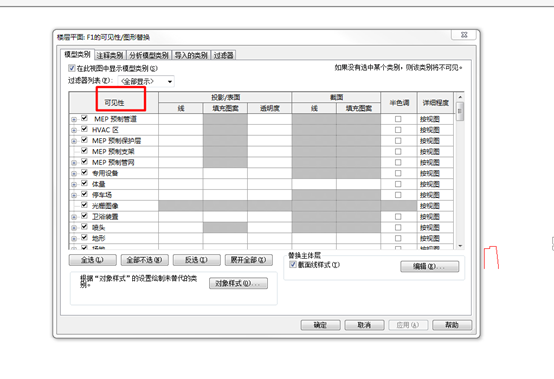Click the 反选 button
The width and height of the screenshot is (554, 379).
pos(196,260)
